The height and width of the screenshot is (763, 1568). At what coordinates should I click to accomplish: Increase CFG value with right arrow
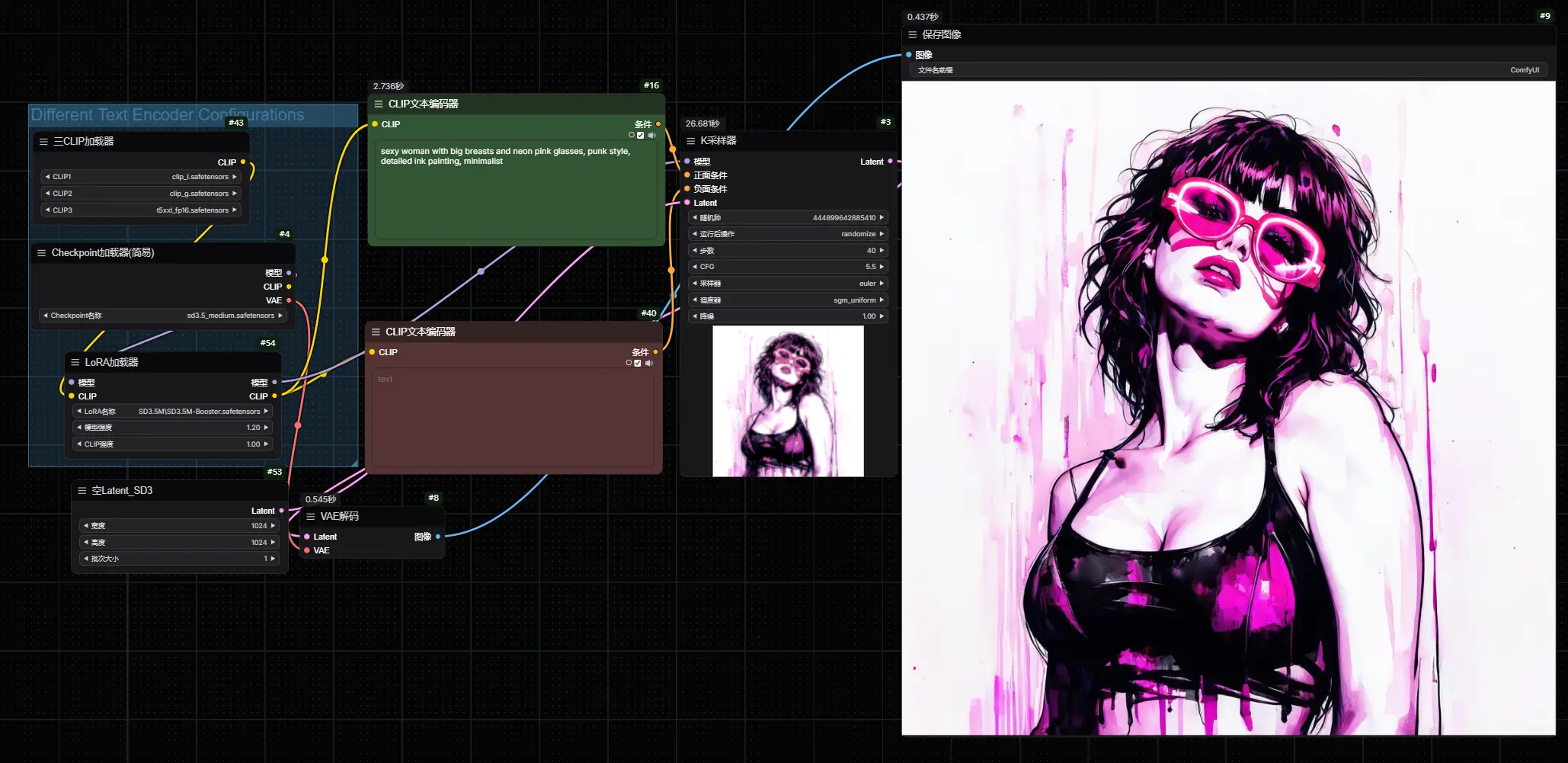coord(882,267)
